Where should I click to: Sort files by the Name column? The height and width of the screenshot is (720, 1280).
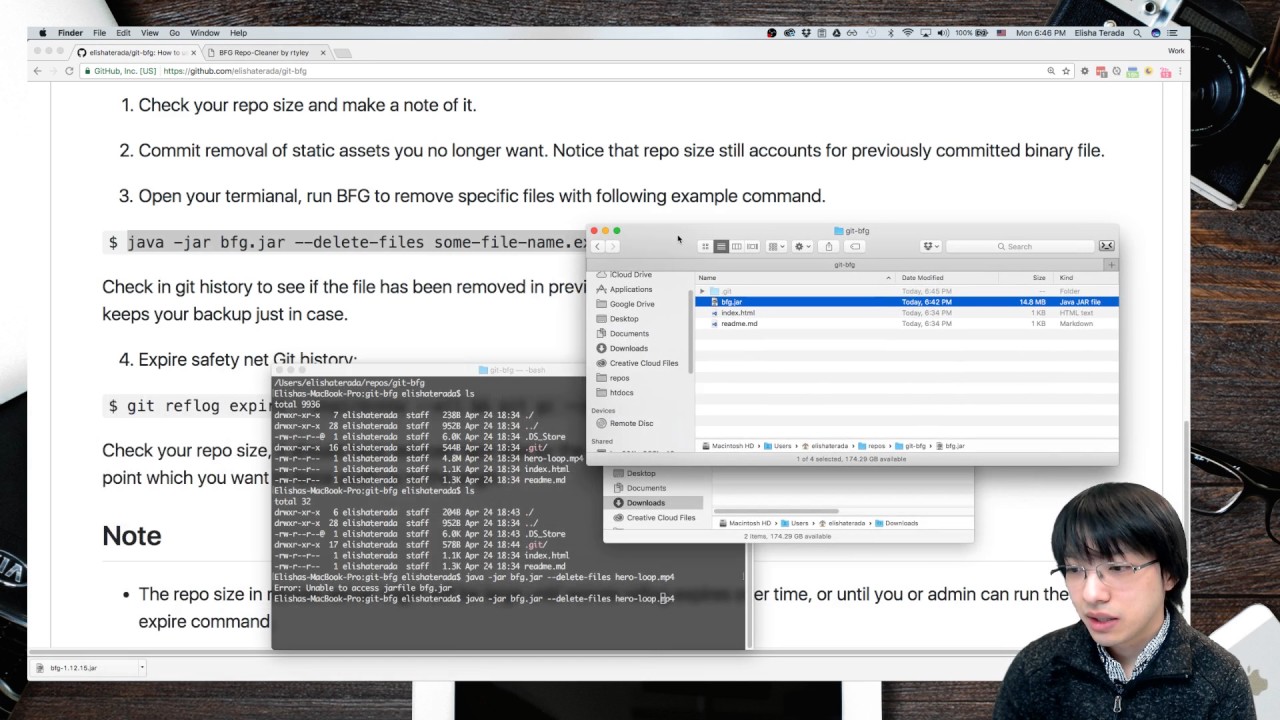[795, 278]
